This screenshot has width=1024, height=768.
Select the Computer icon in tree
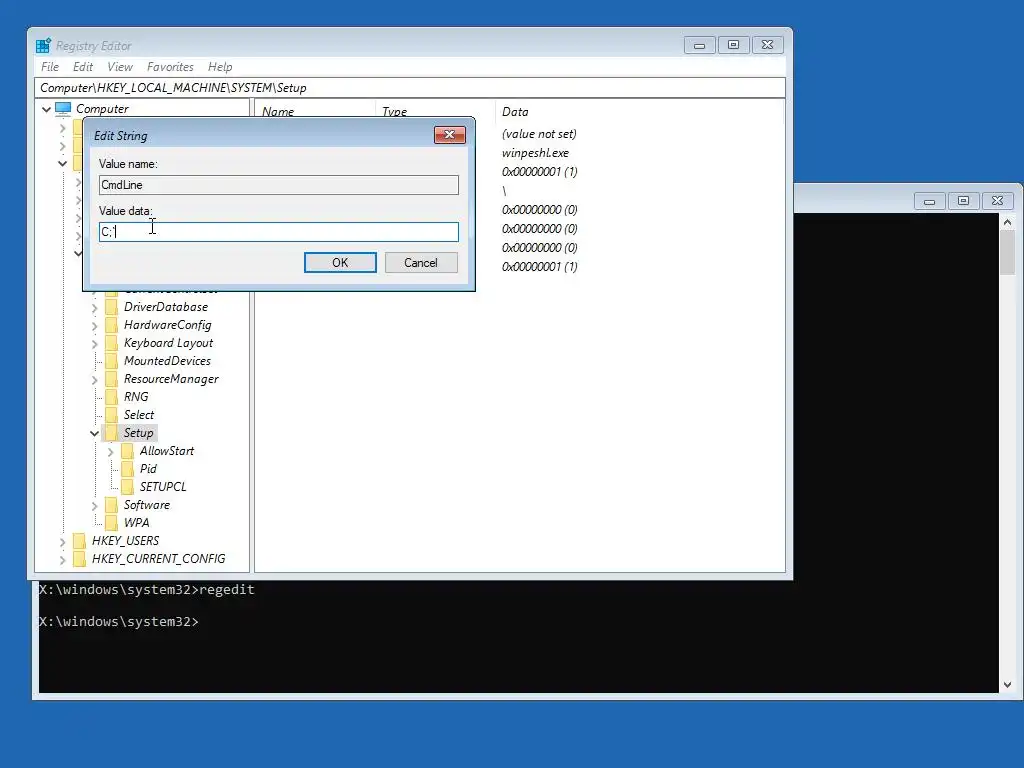point(63,108)
